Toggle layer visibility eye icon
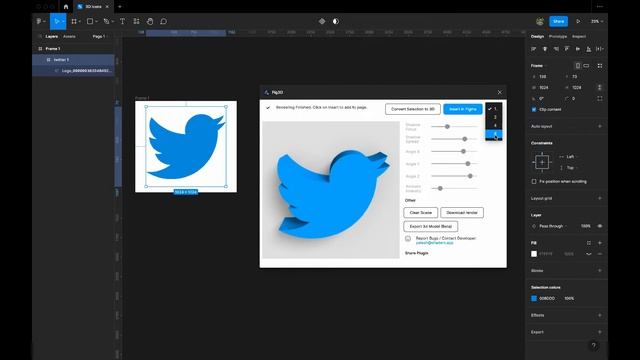 click(x=600, y=226)
